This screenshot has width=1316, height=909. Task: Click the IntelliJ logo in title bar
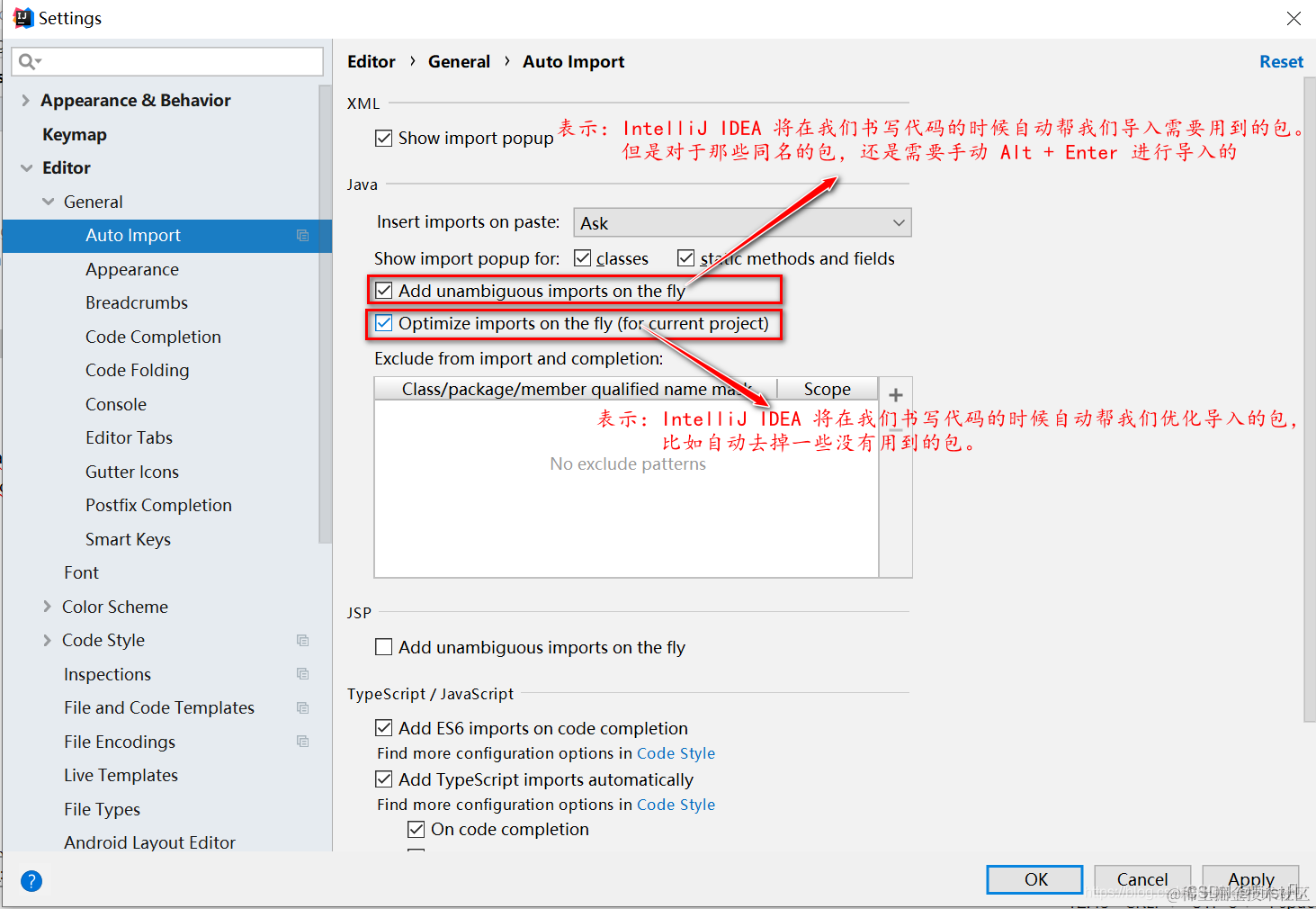tap(23, 18)
